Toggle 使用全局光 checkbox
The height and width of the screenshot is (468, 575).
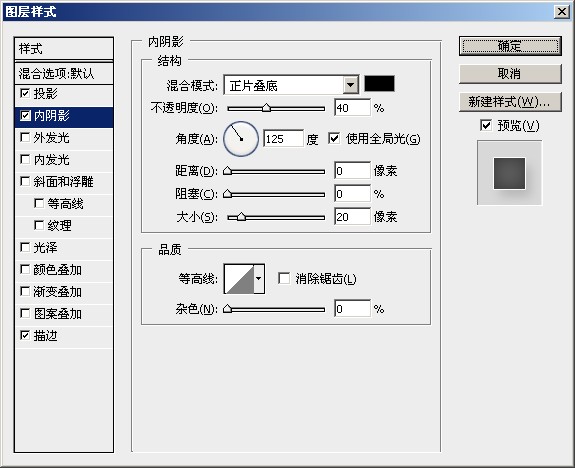tap(334, 138)
